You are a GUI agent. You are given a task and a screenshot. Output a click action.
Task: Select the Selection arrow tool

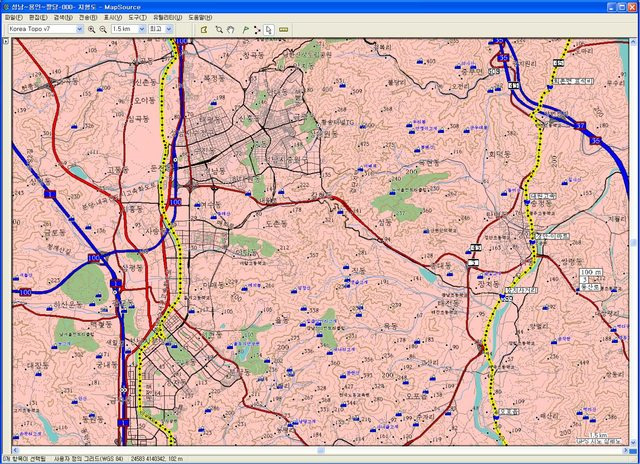click(x=269, y=29)
